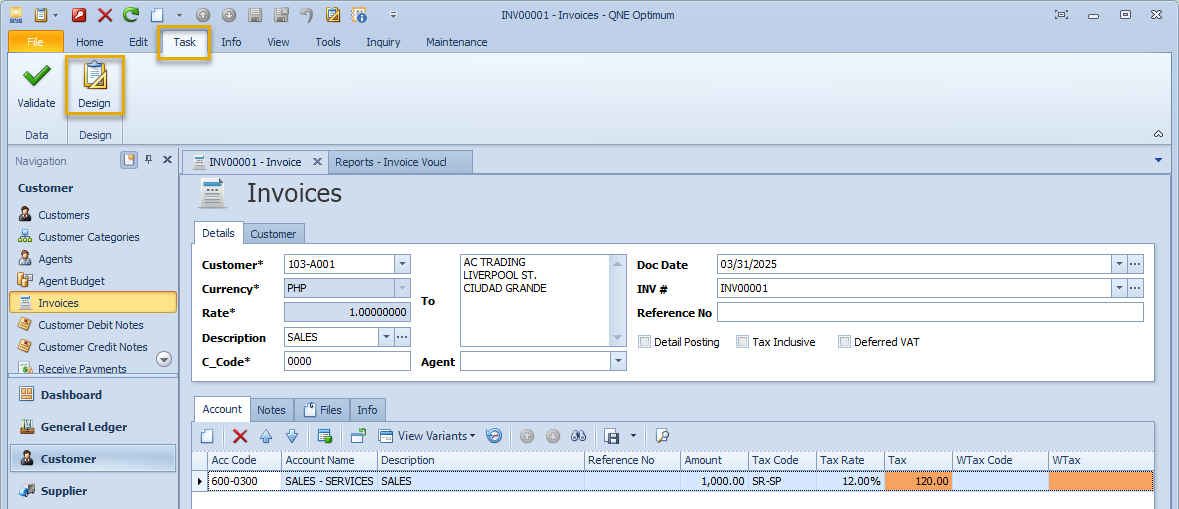Switch to Reports - Invoice Voucher tab

point(400,162)
